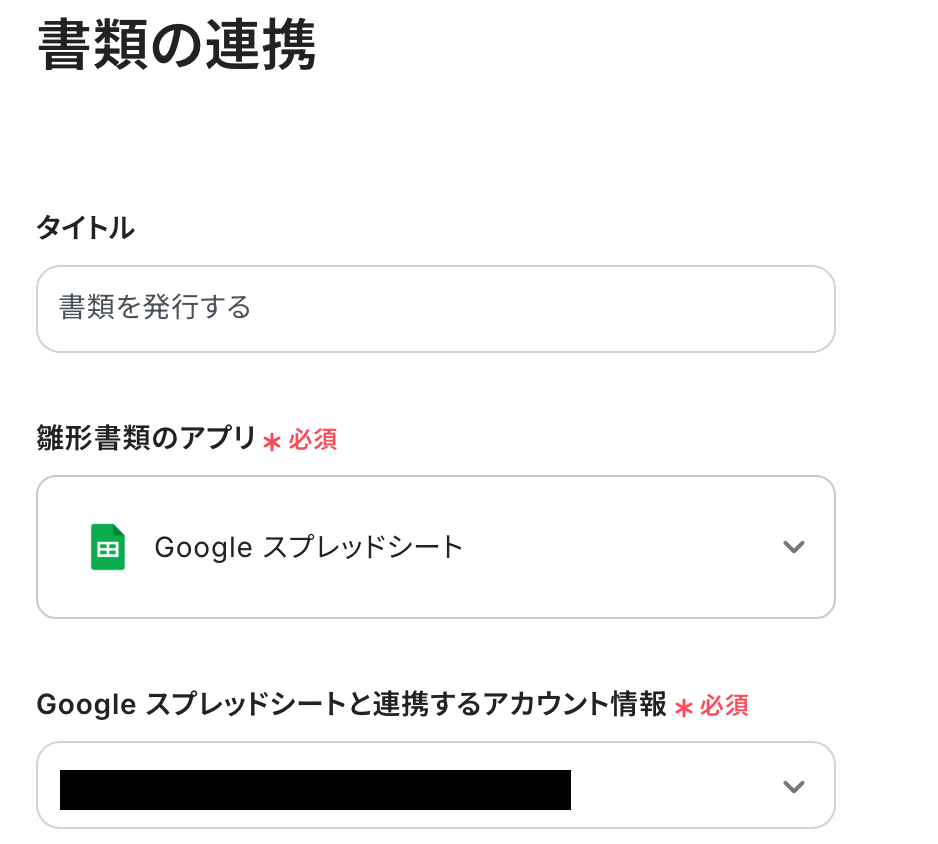Click the 書類を発行する text in title field
Screen dimensions: 938x844
point(155,307)
